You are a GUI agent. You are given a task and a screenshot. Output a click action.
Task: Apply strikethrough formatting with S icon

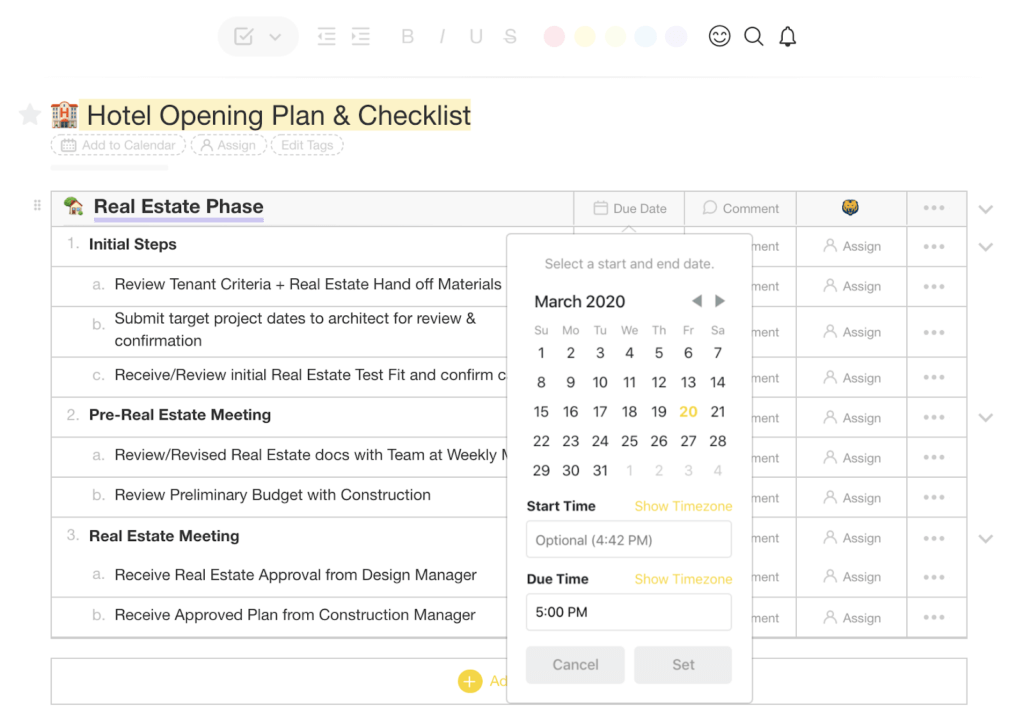tap(510, 37)
